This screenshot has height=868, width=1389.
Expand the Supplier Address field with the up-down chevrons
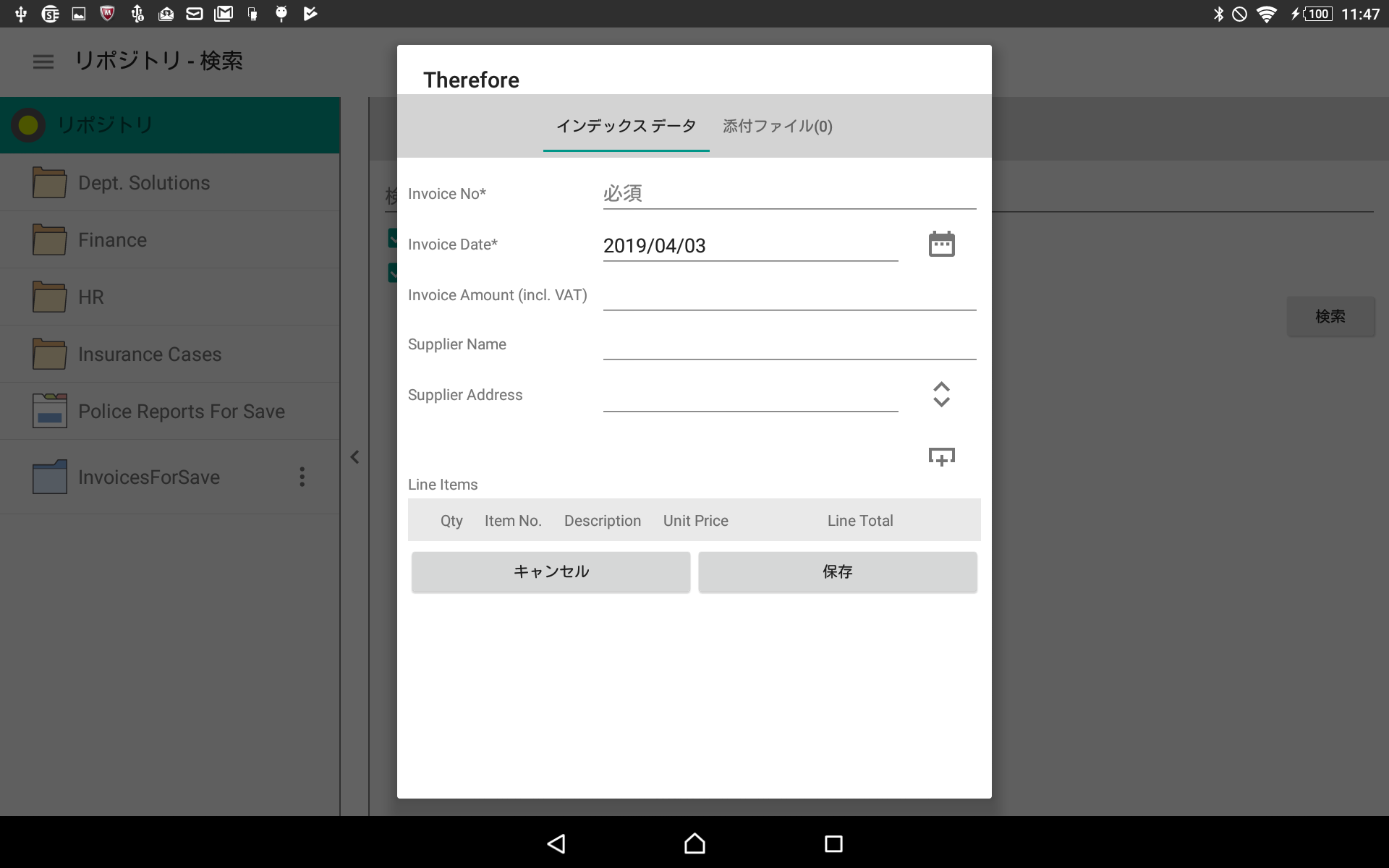[x=941, y=394]
